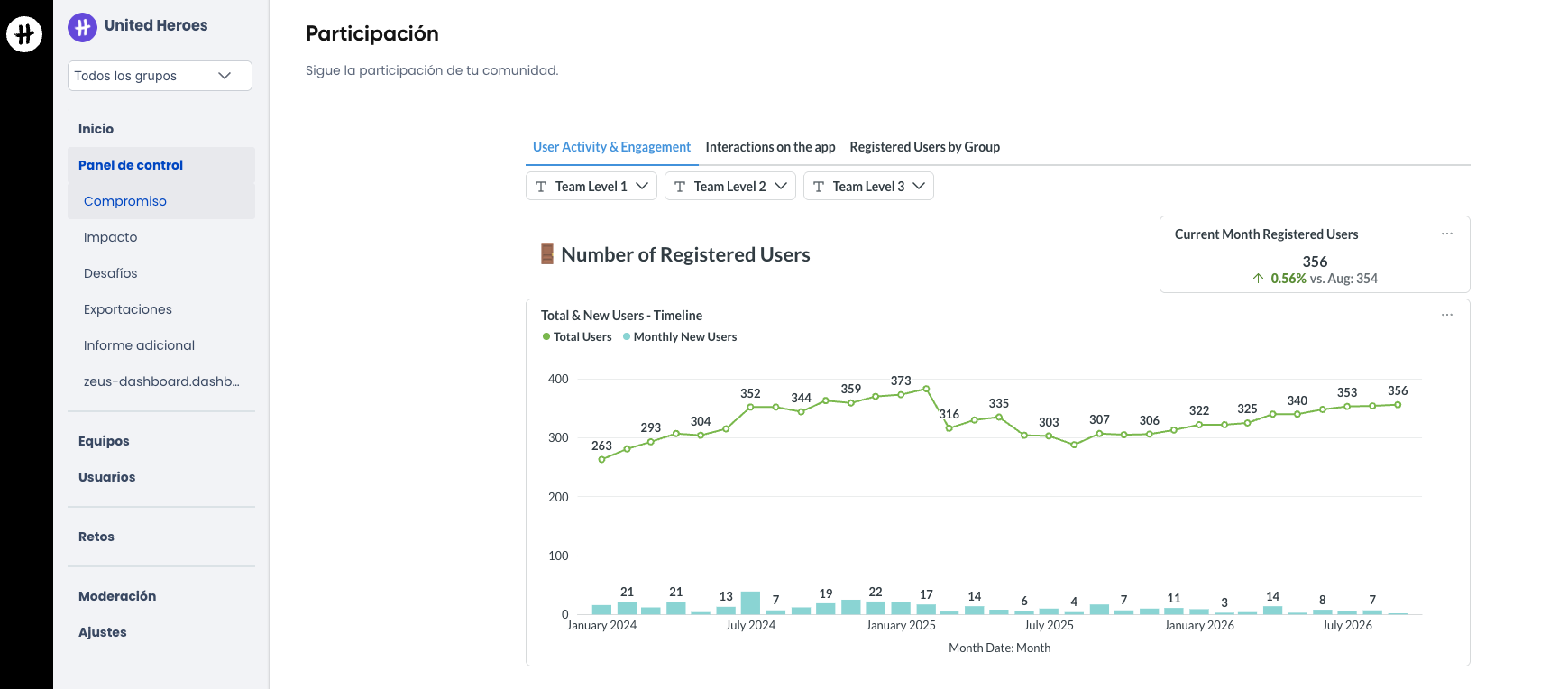This screenshot has height=689, width=1568.
Task: Open the Compromiso submenu item
Action: [161, 201]
